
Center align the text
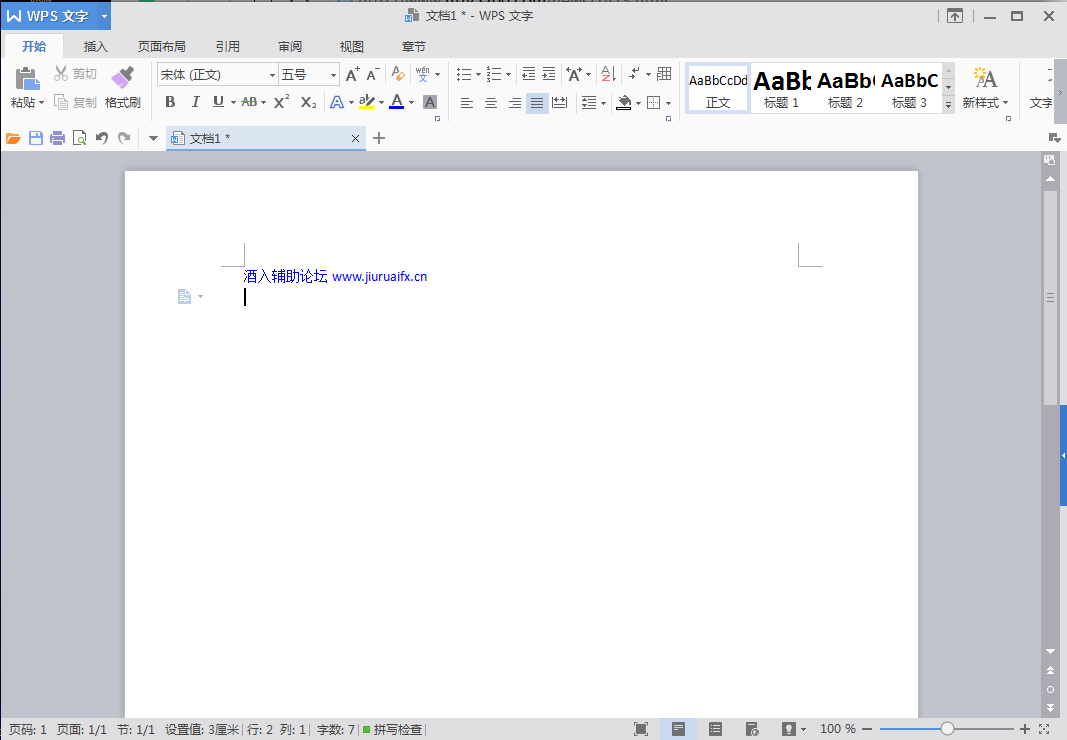(491, 103)
